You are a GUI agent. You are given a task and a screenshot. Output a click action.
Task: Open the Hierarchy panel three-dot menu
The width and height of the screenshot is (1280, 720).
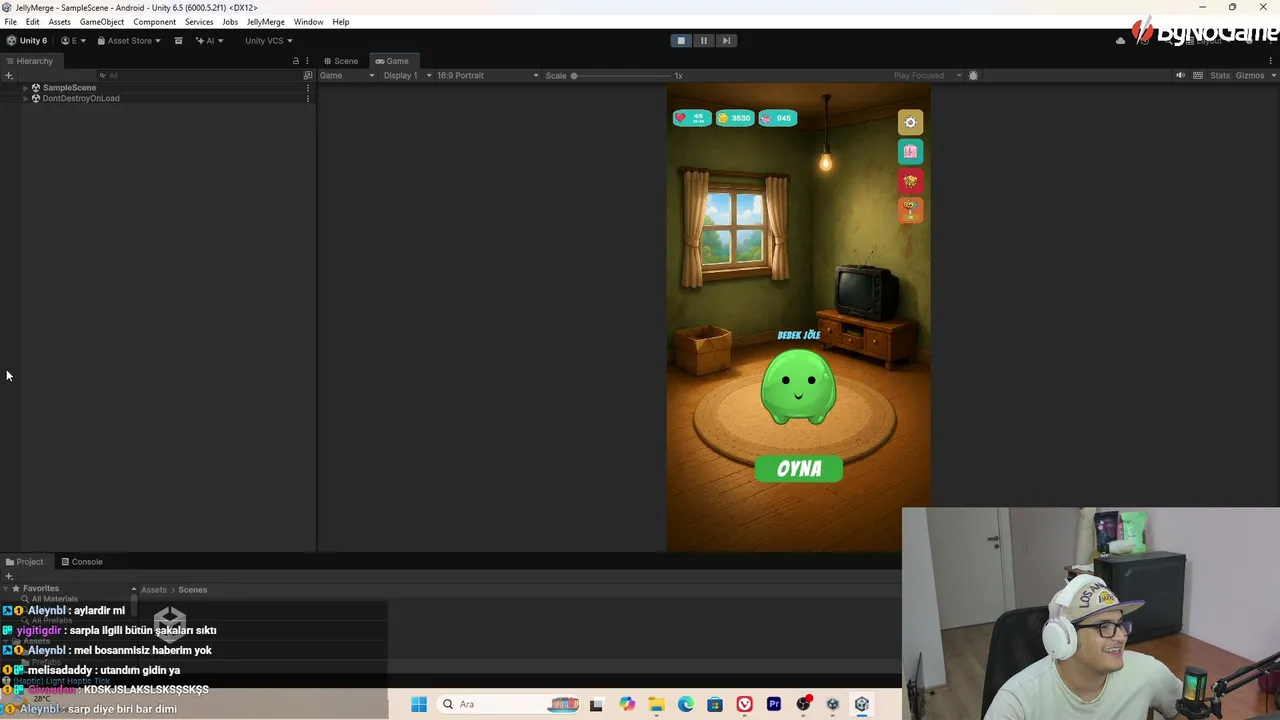click(x=307, y=61)
